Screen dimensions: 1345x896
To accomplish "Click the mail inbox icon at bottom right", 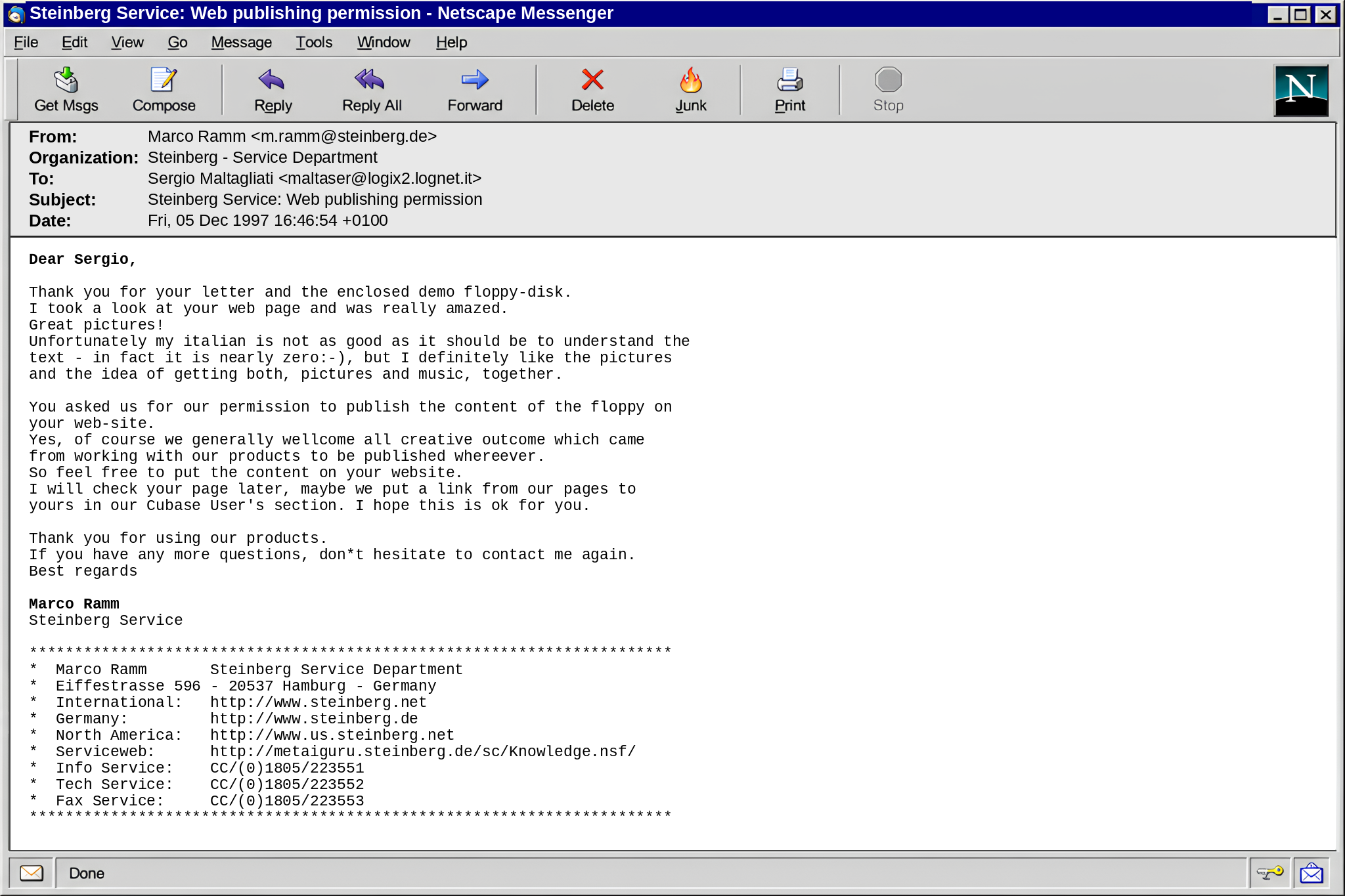I will [1312, 873].
